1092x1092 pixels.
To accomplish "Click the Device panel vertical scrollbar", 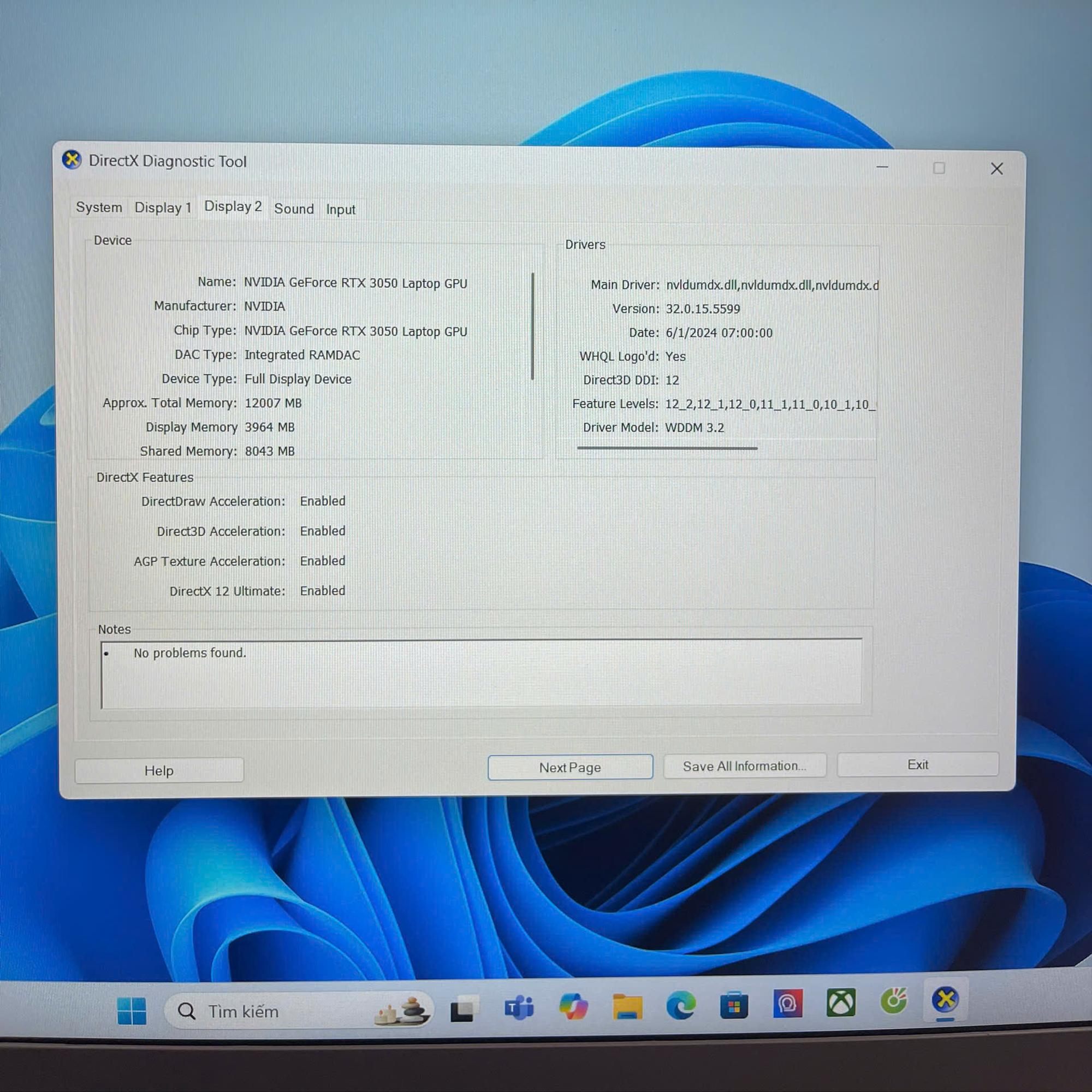I will pos(532,326).
